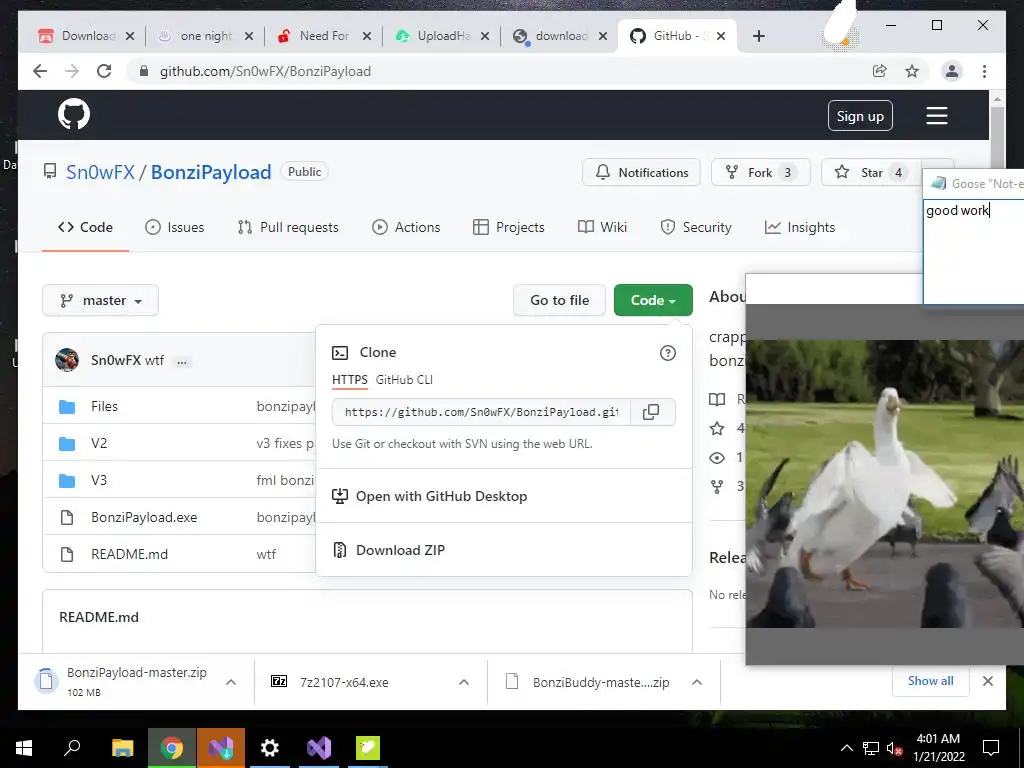This screenshot has height=768, width=1024.
Task: Click the browser address bar URL
Action: coord(265,71)
